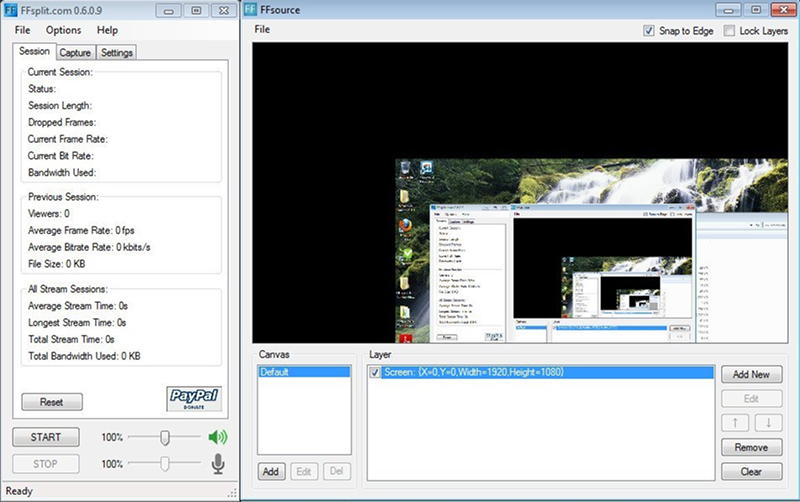The image size is (800, 502).
Task: Click the Reset button in the Session tab
Action: [52, 402]
